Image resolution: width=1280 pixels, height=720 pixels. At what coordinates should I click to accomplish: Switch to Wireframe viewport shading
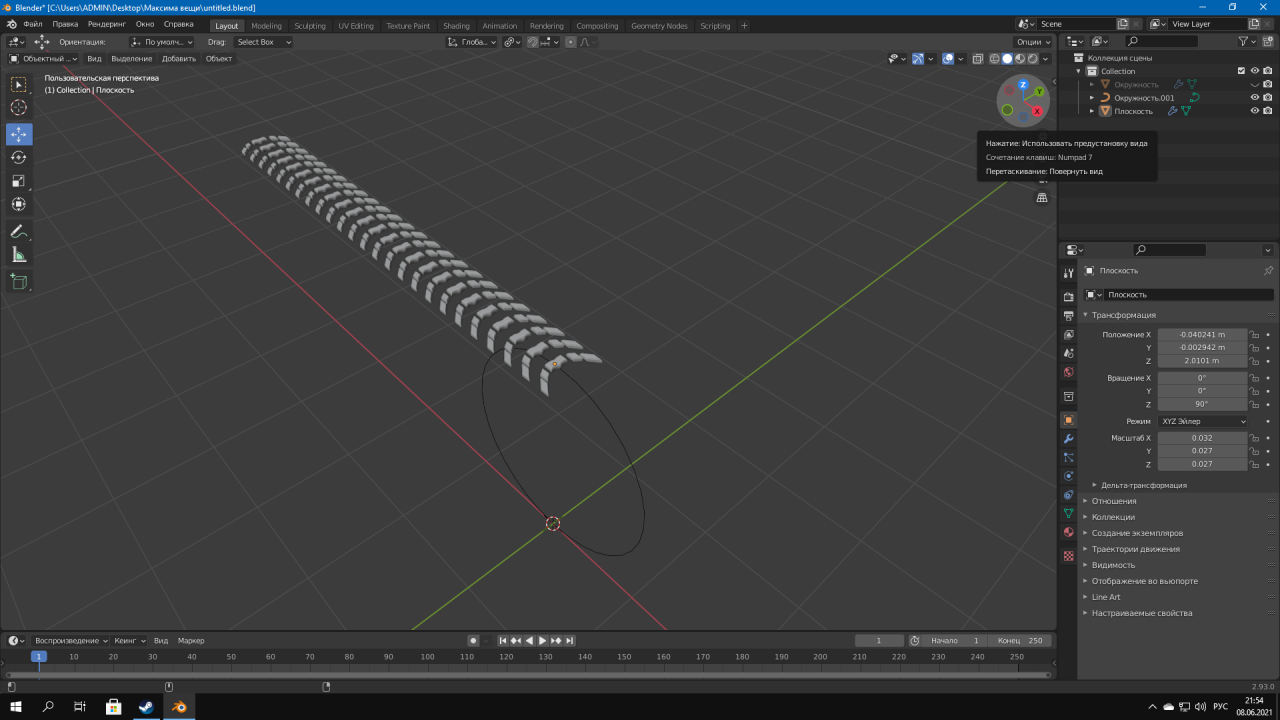tap(994, 59)
